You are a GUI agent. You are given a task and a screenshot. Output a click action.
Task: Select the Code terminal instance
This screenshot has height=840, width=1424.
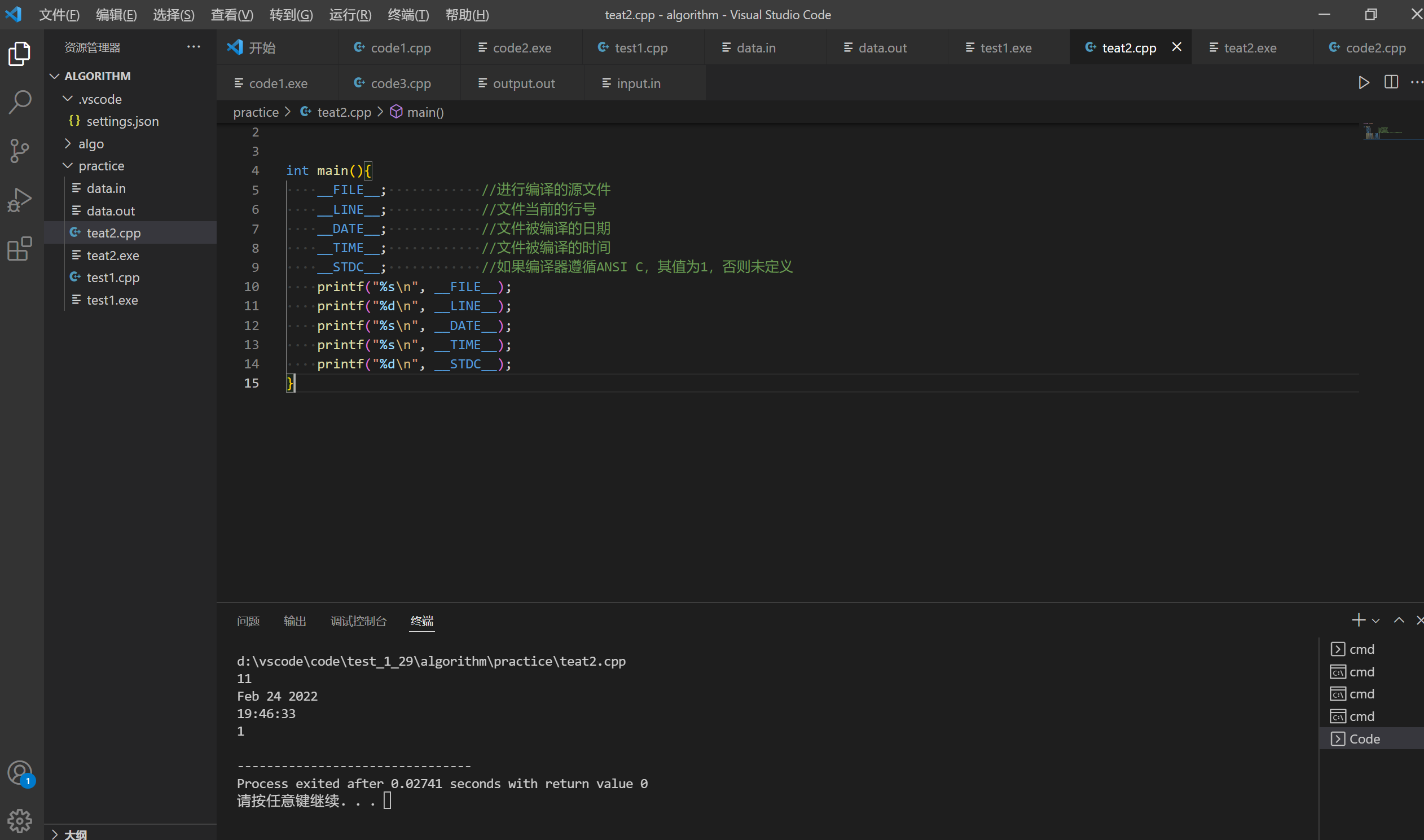pos(1372,738)
